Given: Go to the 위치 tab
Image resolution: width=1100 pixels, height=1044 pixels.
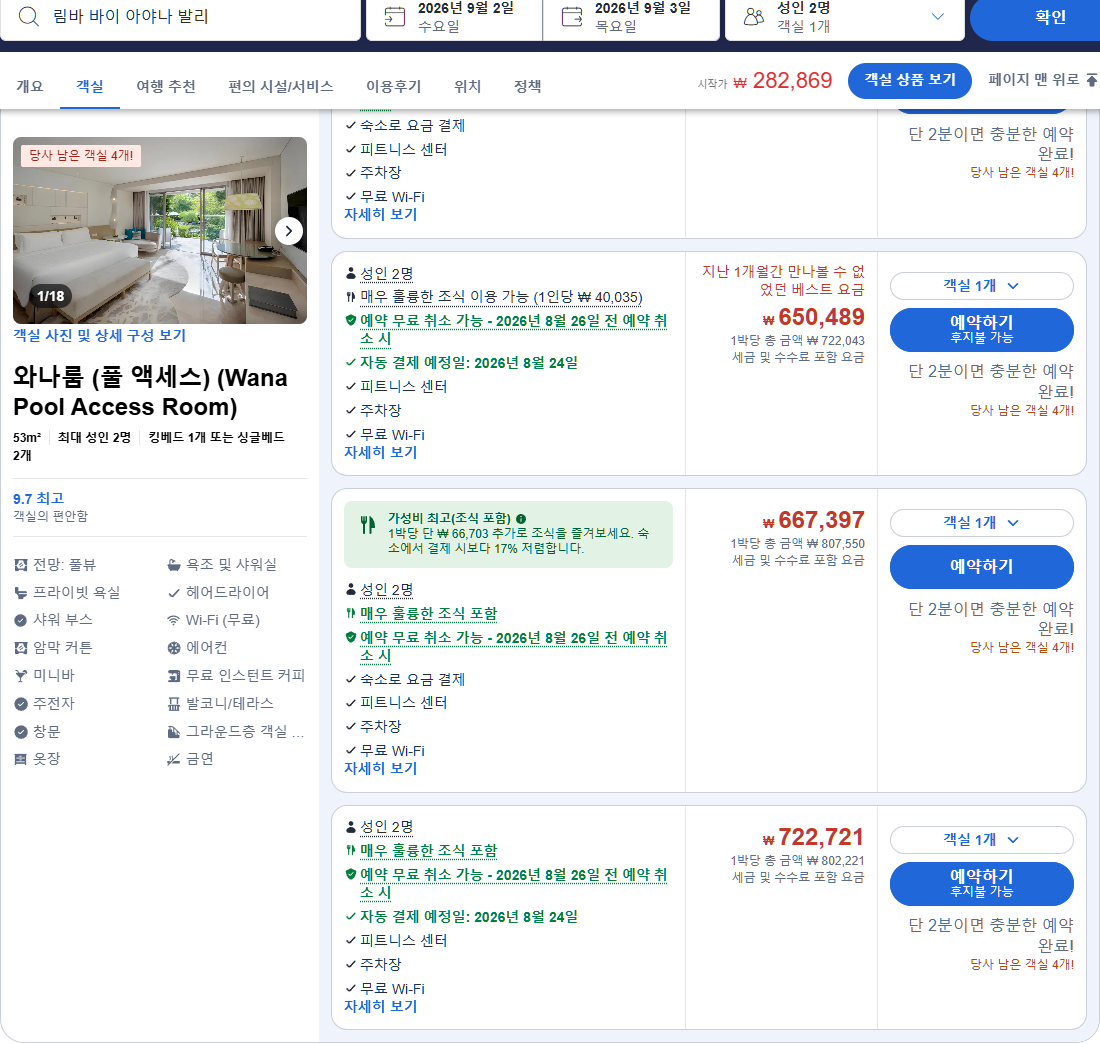Looking at the screenshot, I should pos(467,86).
